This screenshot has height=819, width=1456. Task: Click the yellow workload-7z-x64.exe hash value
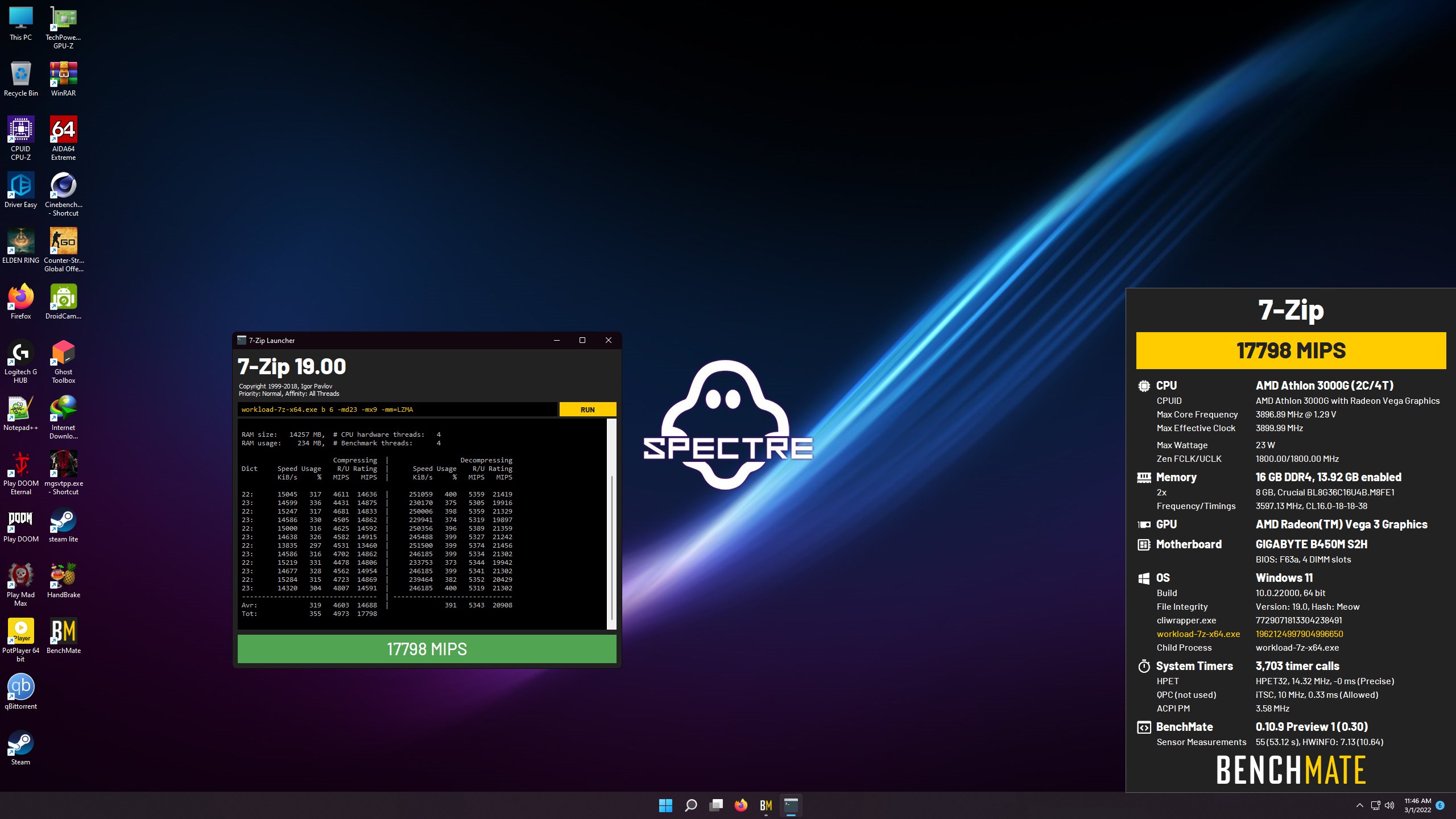[x=1299, y=634]
